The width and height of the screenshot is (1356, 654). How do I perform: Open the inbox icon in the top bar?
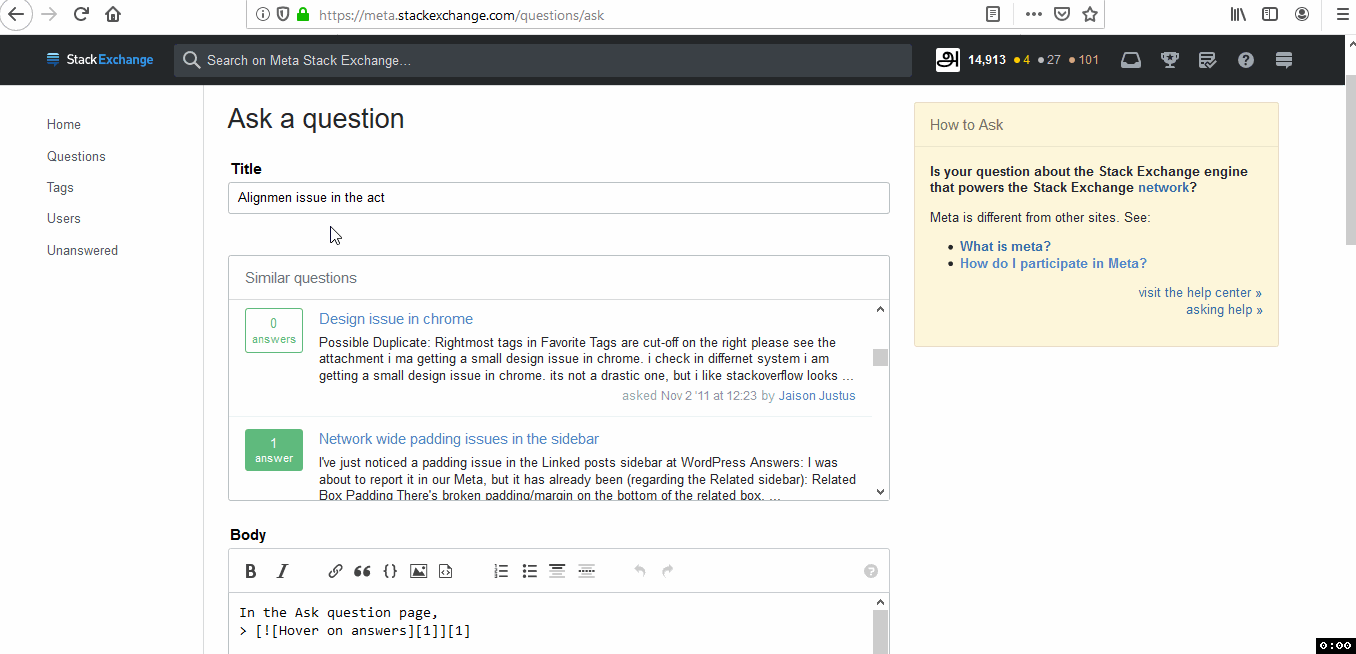click(1130, 60)
